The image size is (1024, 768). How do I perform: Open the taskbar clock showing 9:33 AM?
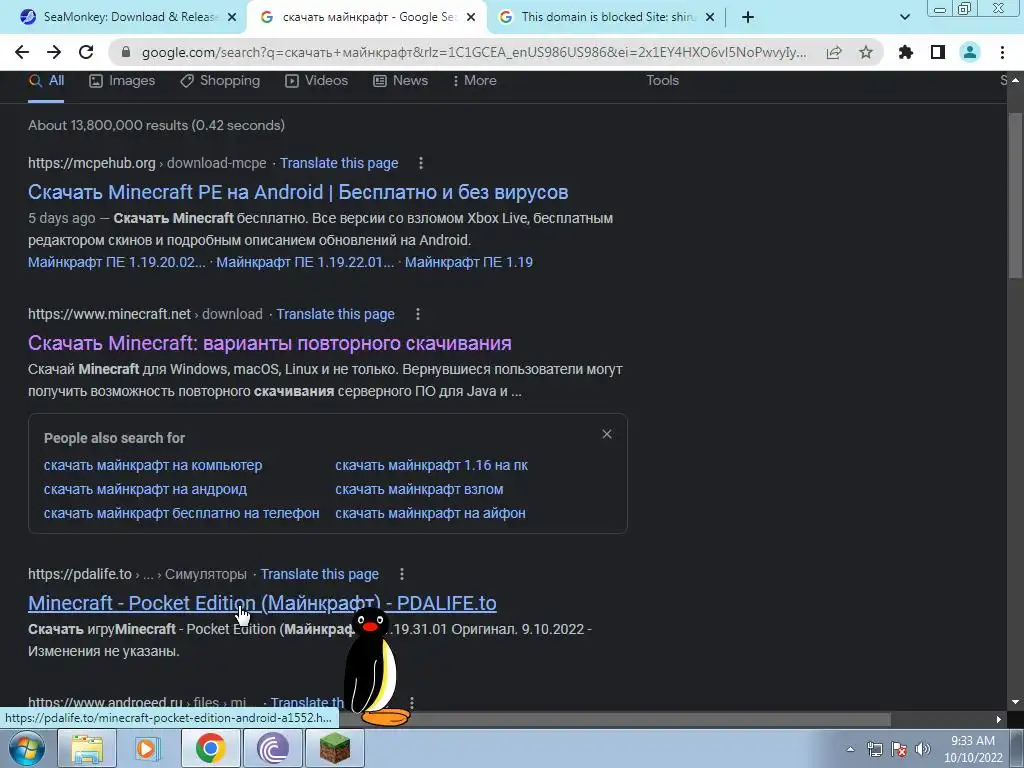coord(973,749)
